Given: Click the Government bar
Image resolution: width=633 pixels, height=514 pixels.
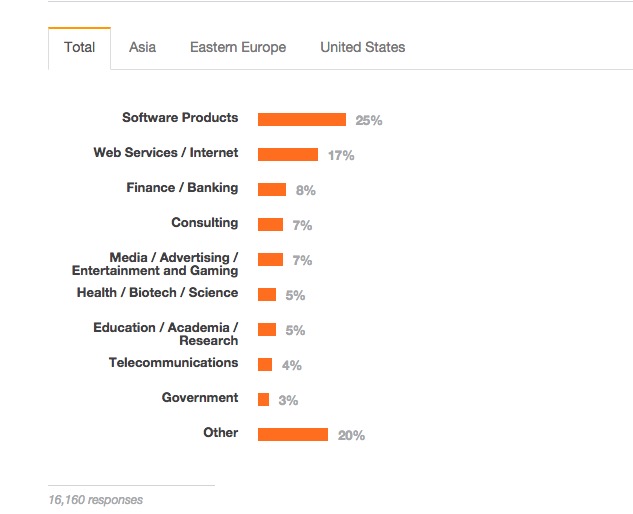Looking at the screenshot, I should click(263, 400).
